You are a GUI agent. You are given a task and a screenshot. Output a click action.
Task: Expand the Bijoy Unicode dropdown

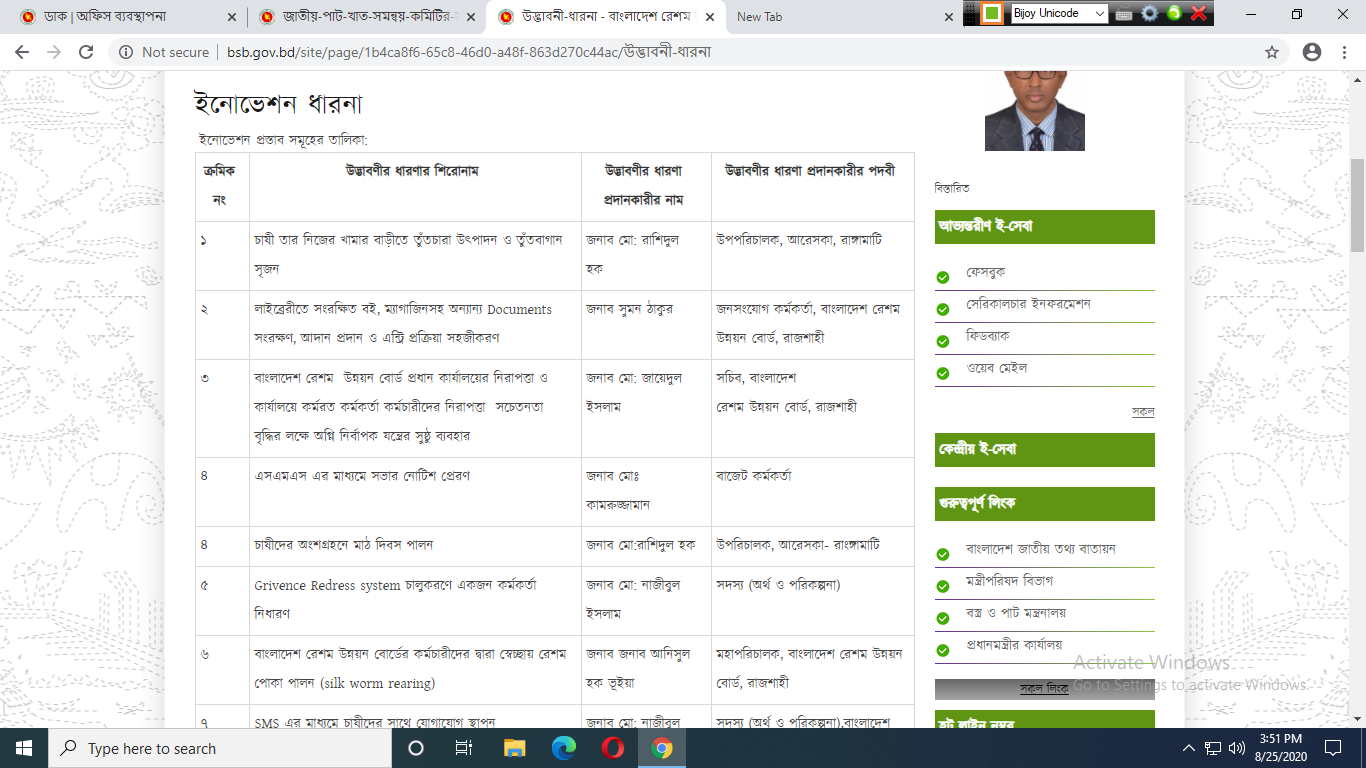point(1099,14)
